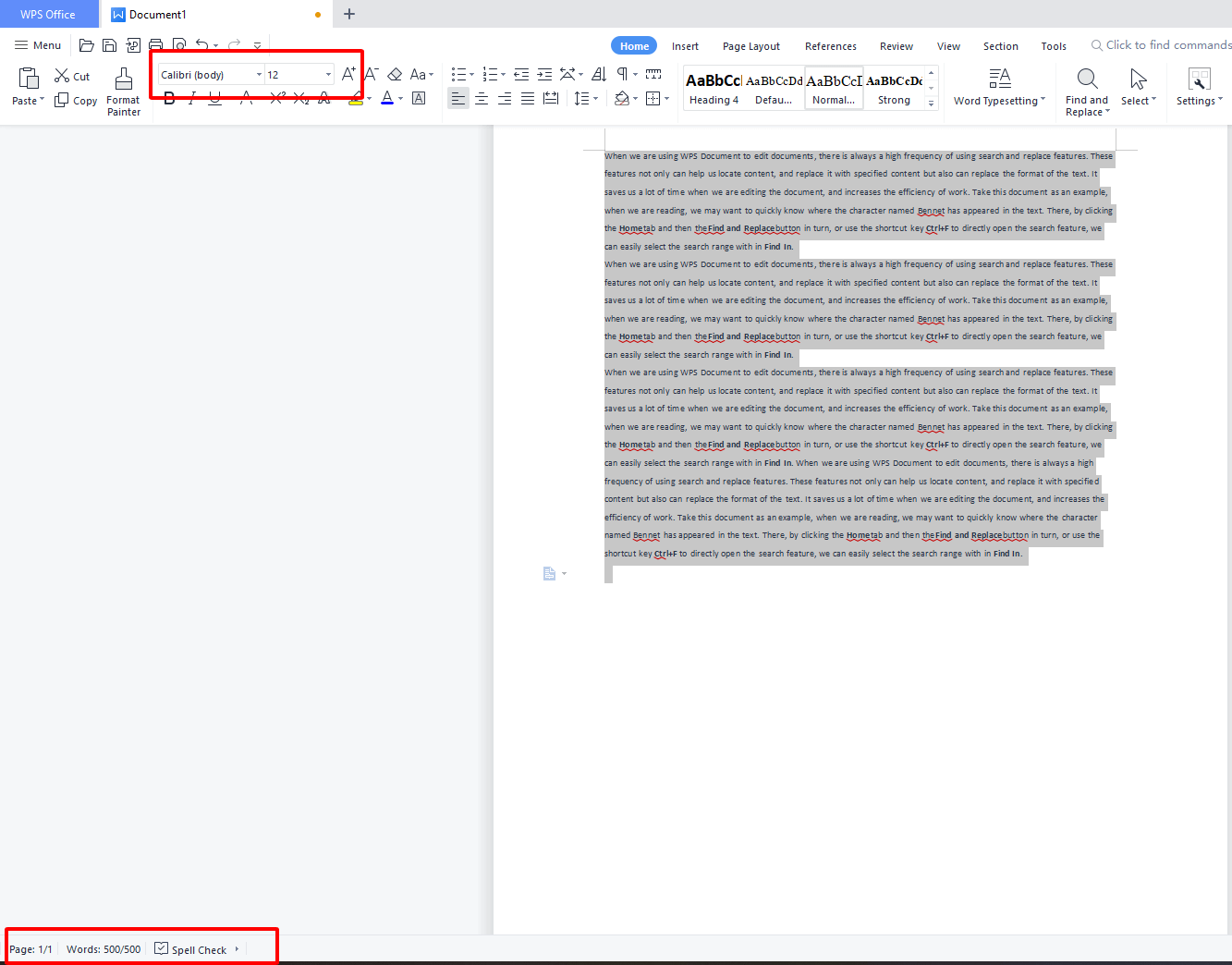This screenshot has height=965, width=1232.
Task: Toggle italic formatting
Action: point(191,98)
